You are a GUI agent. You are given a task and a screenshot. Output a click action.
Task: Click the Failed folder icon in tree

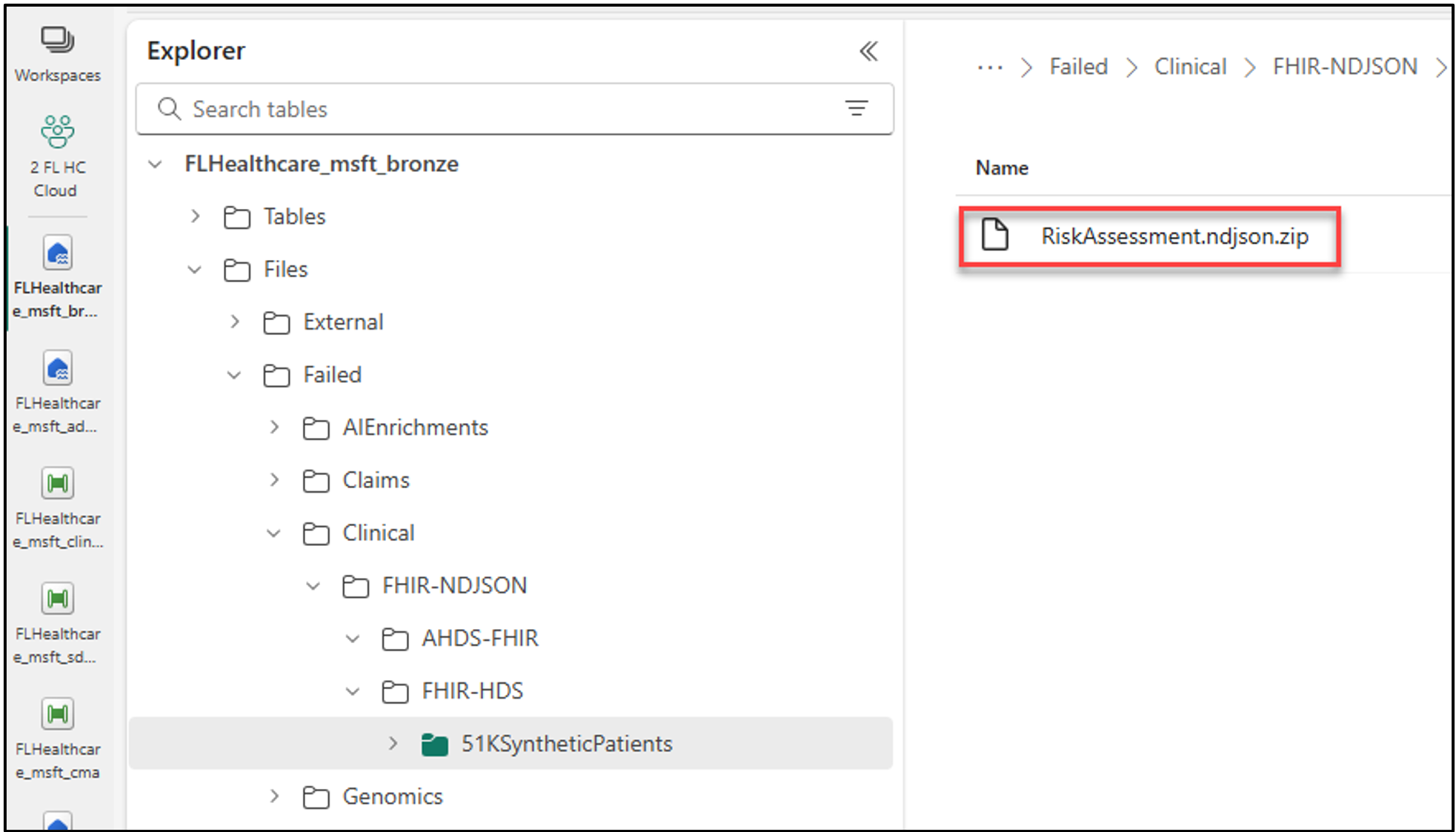click(x=276, y=376)
